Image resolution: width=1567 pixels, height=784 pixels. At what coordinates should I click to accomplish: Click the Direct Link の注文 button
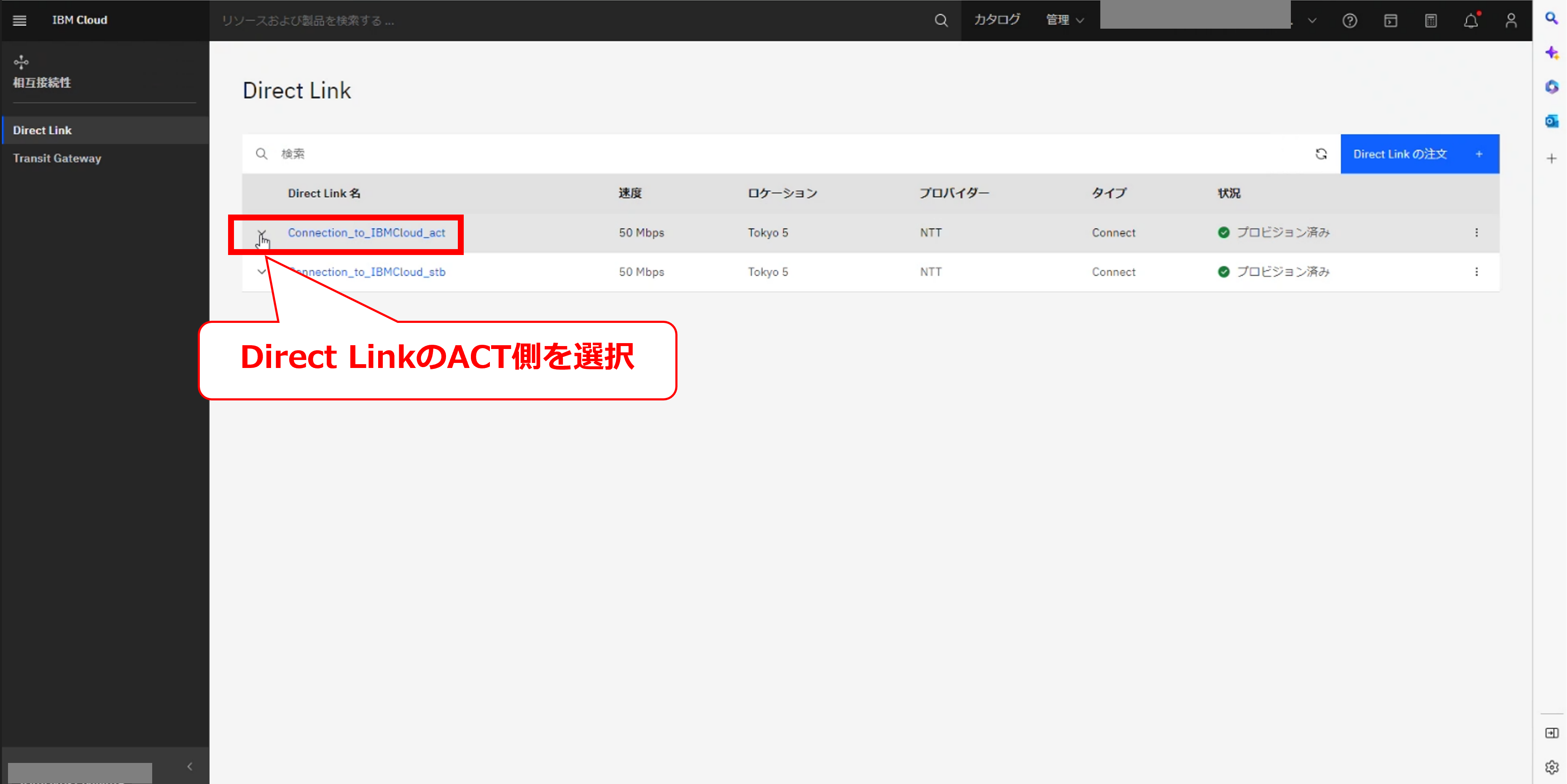pyautogui.click(x=1419, y=154)
